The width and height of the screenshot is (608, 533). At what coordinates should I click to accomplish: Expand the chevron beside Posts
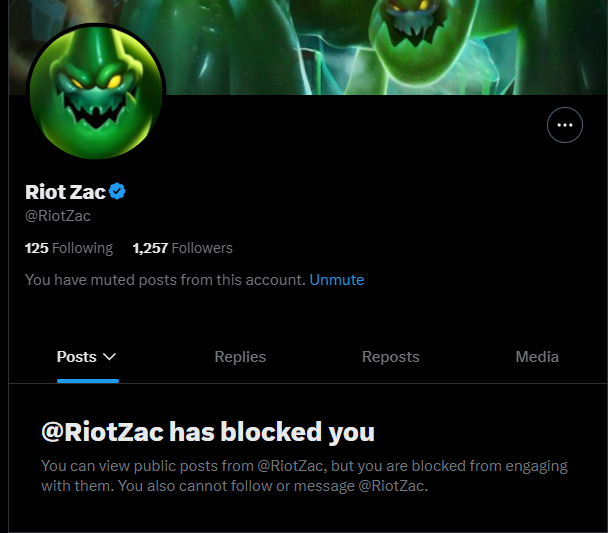110,357
